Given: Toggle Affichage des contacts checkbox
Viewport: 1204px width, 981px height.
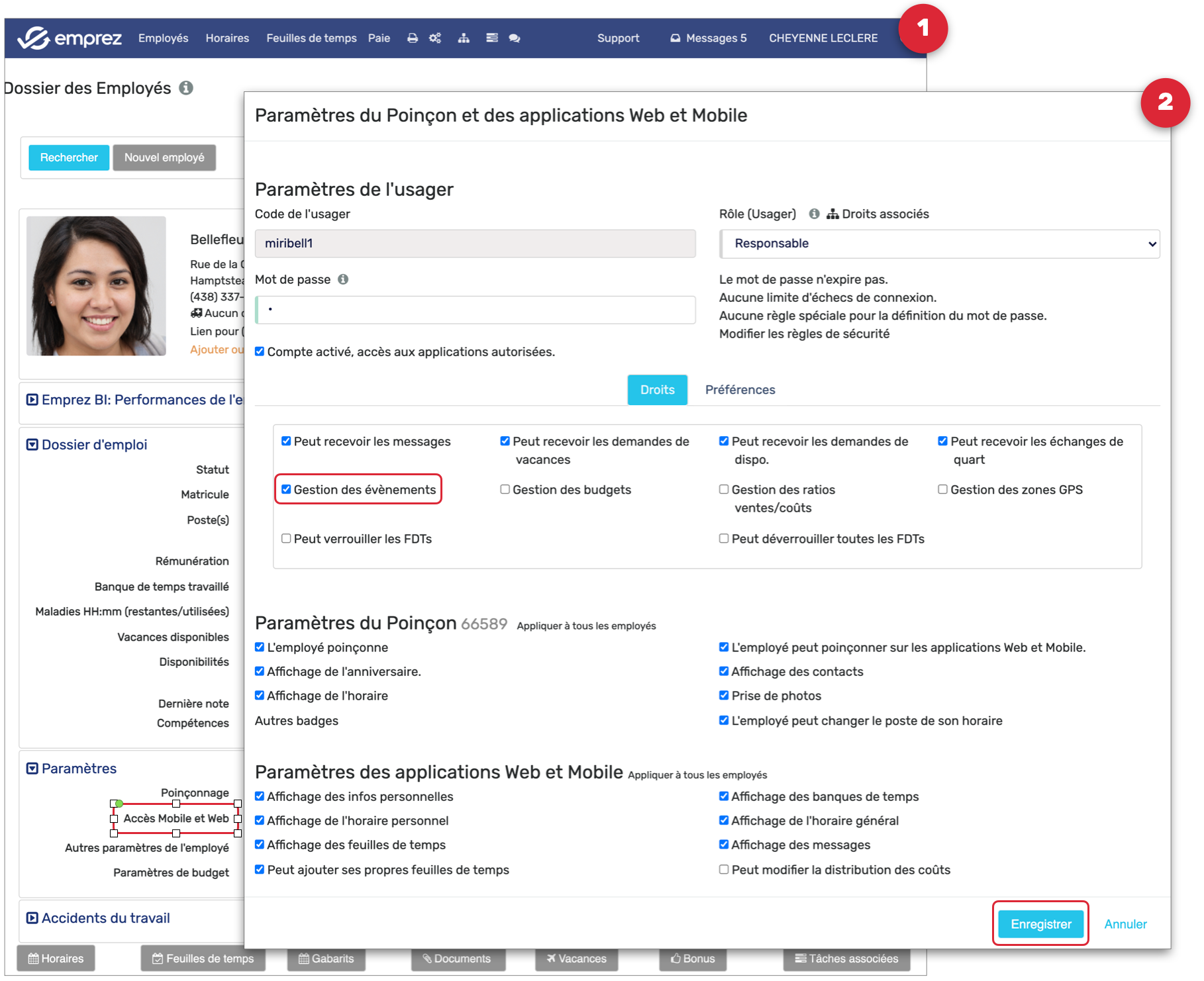Looking at the screenshot, I should tap(724, 671).
